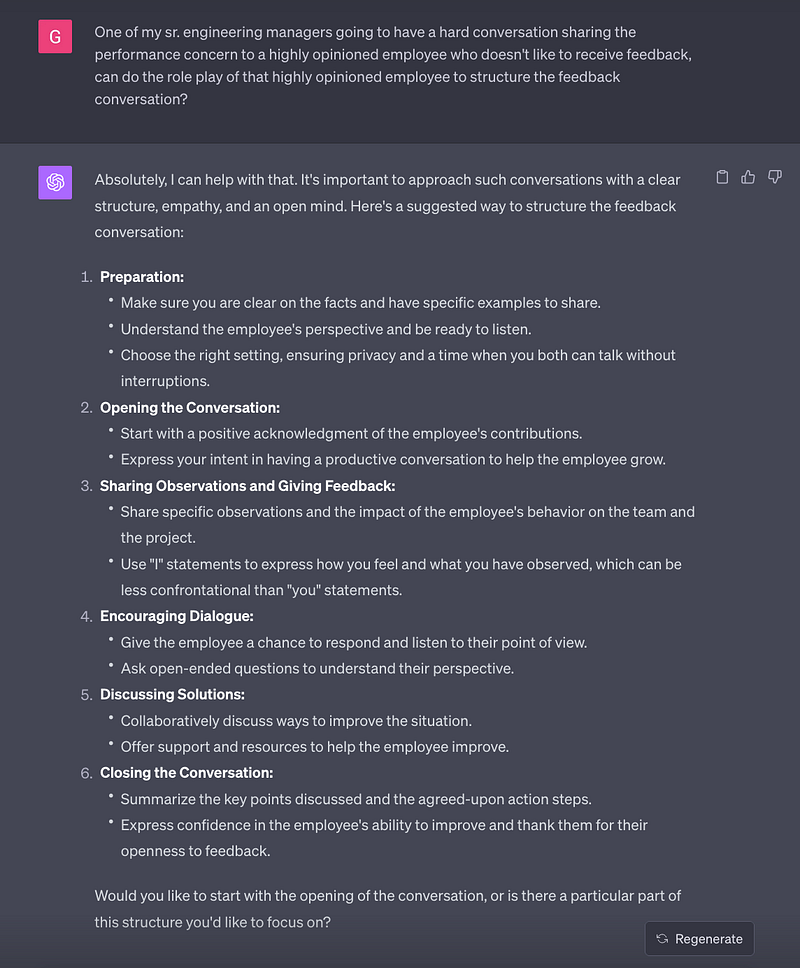Screen dimensions: 800x968
Task: Click the circular arrows icon in Regenerate
Action: point(662,938)
